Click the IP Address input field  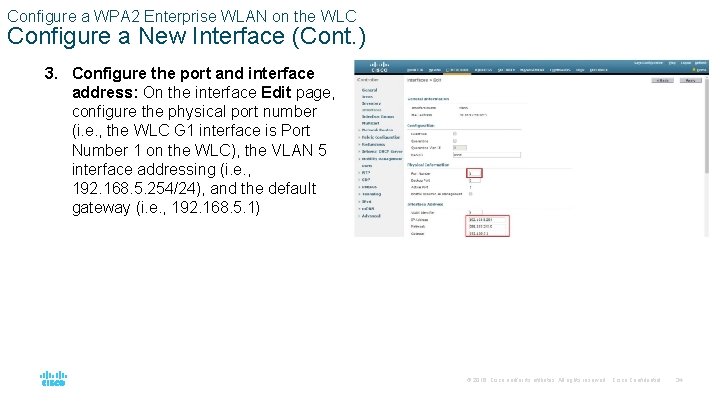point(487,219)
